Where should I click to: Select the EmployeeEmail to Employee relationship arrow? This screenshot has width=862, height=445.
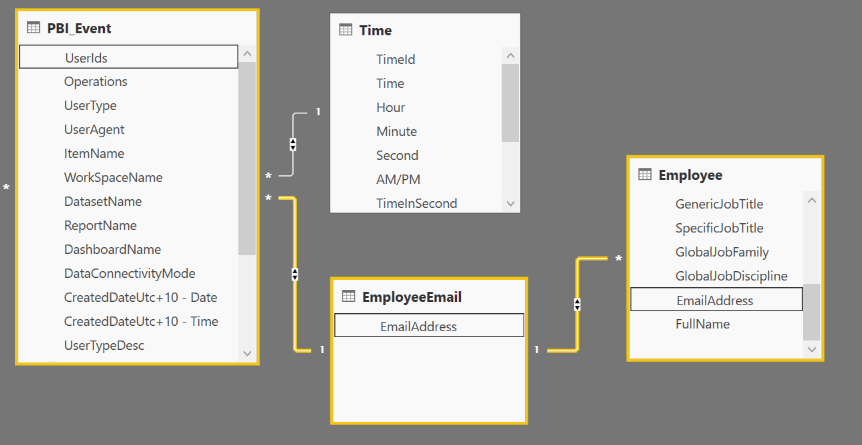[x=577, y=304]
